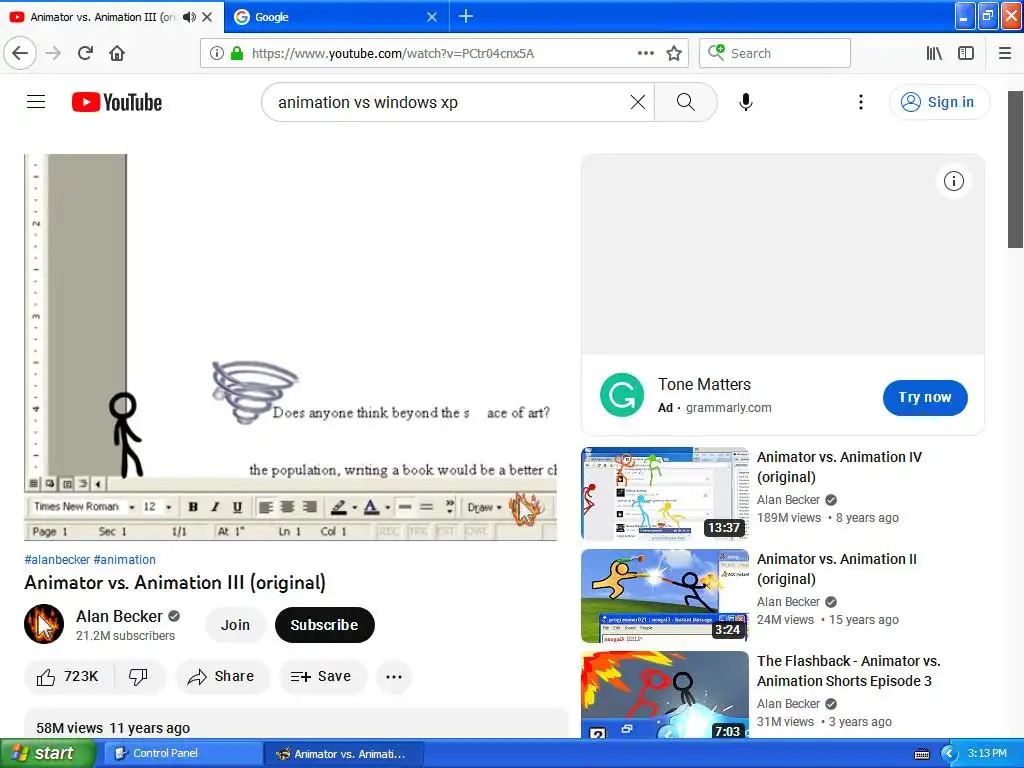Screen dimensions: 1024x768
Task: Open page actions three-dot menu in address bar
Action: (645, 54)
